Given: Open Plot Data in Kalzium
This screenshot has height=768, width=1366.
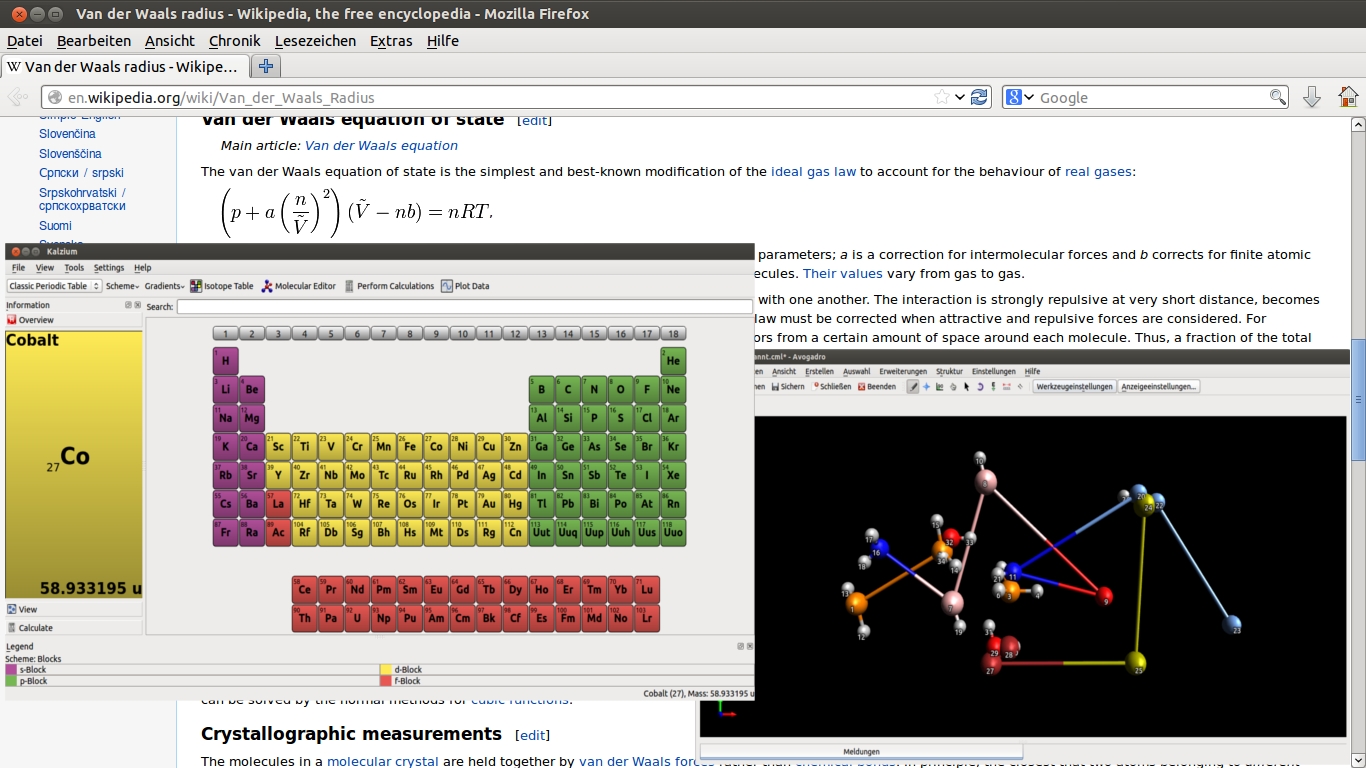Looking at the screenshot, I should (x=465, y=286).
